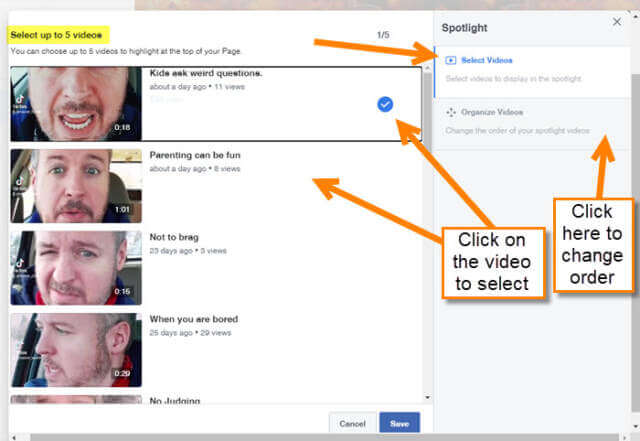Click the video list scrollbar up arrow
The image size is (640, 441).
coord(427,68)
